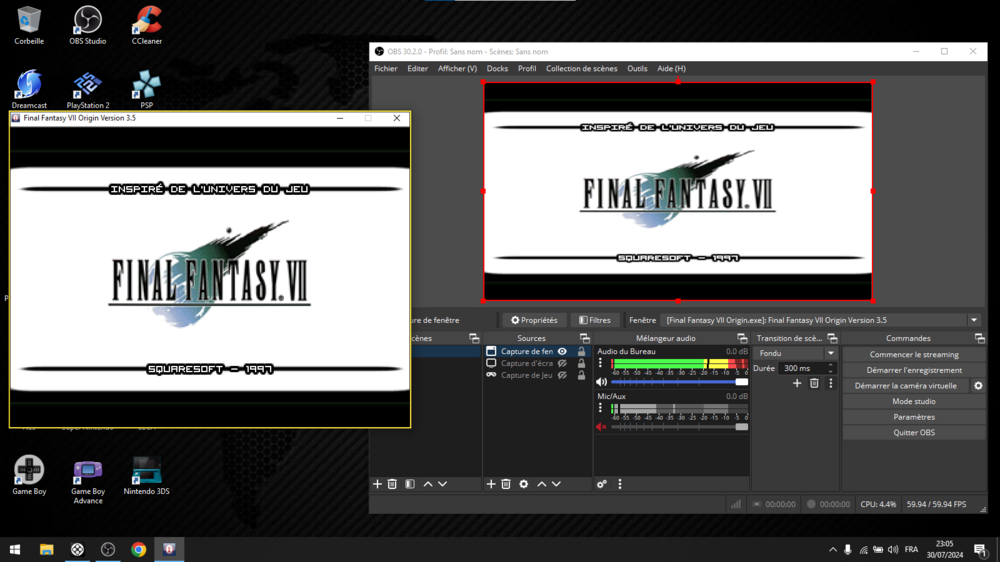This screenshot has height=562, width=1000.
Task: Mute the Audio du Bureau speaker icon
Action: (x=601, y=382)
